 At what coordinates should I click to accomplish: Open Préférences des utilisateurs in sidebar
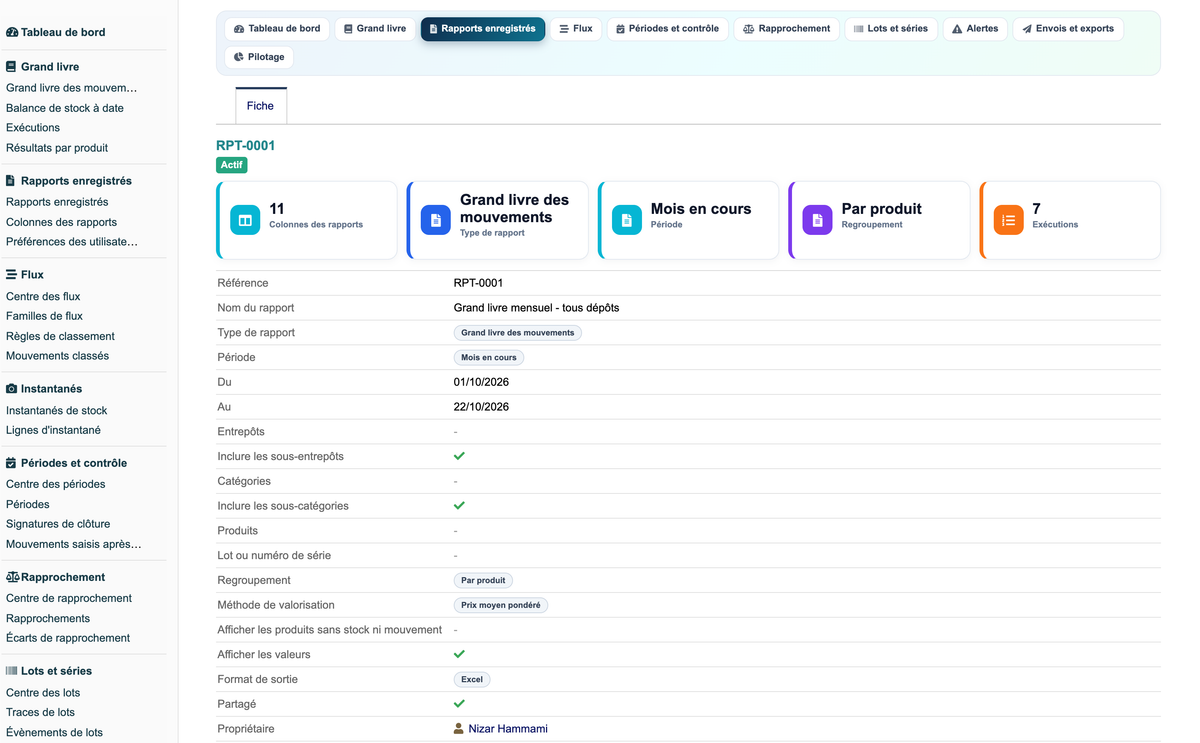[x=72, y=242]
